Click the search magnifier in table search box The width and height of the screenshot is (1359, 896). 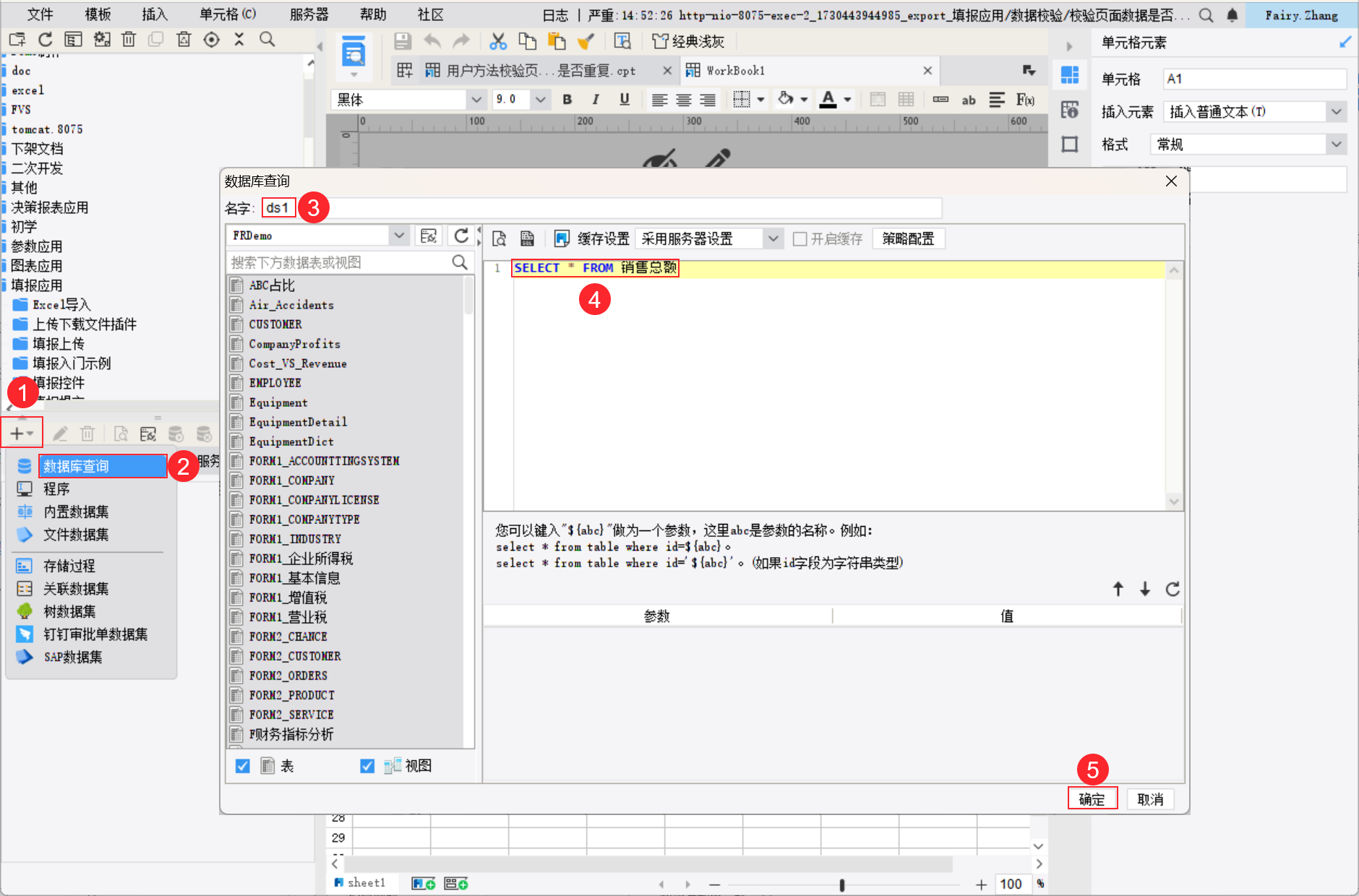click(x=460, y=262)
